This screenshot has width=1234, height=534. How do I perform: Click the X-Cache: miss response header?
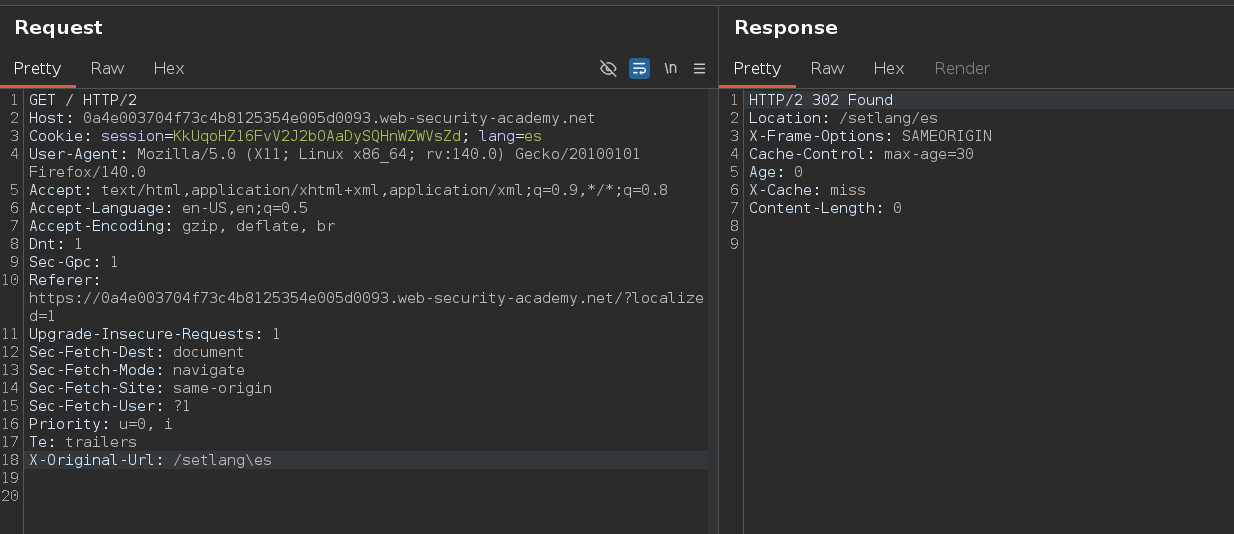(808, 190)
